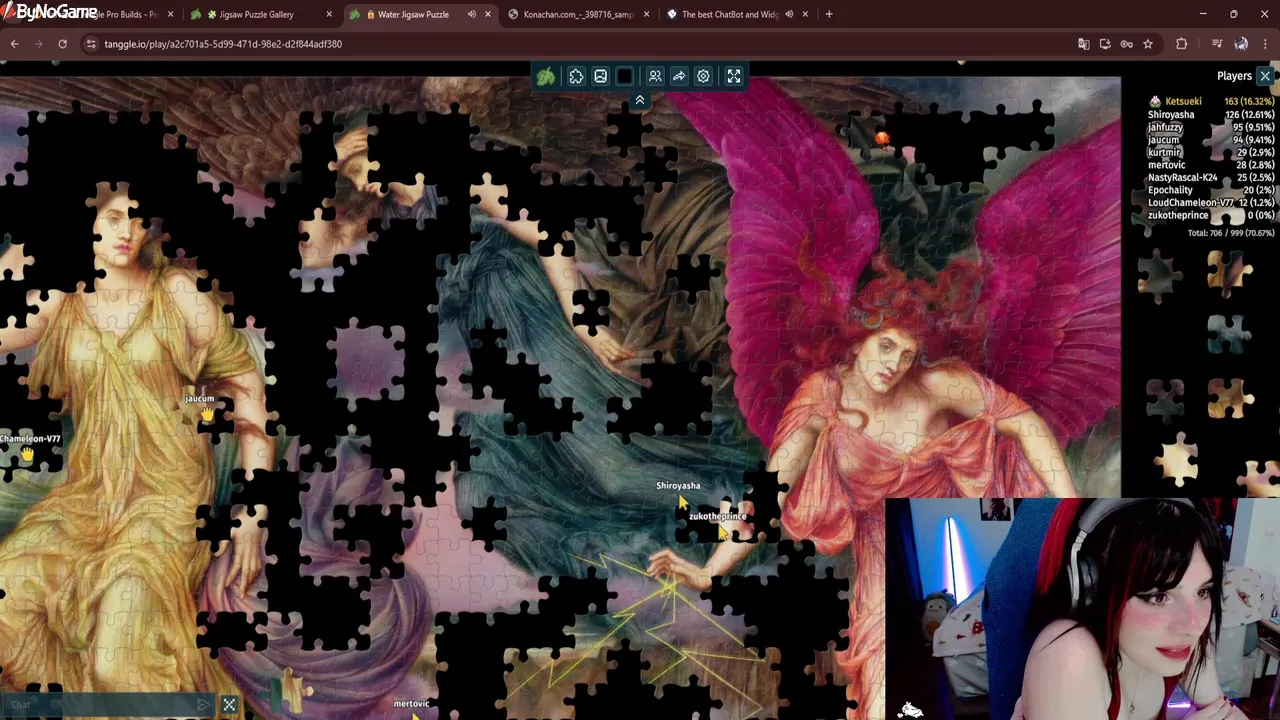Toggle the players list icon
This screenshot has height=720, width=1280.
click(655, 76)
